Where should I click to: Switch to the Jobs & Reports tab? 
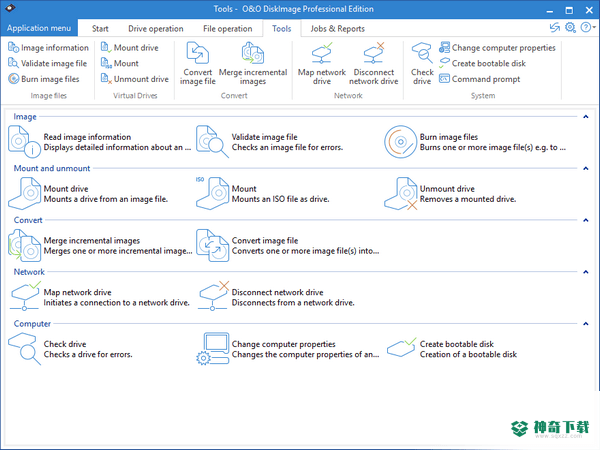tap(338, 29)
